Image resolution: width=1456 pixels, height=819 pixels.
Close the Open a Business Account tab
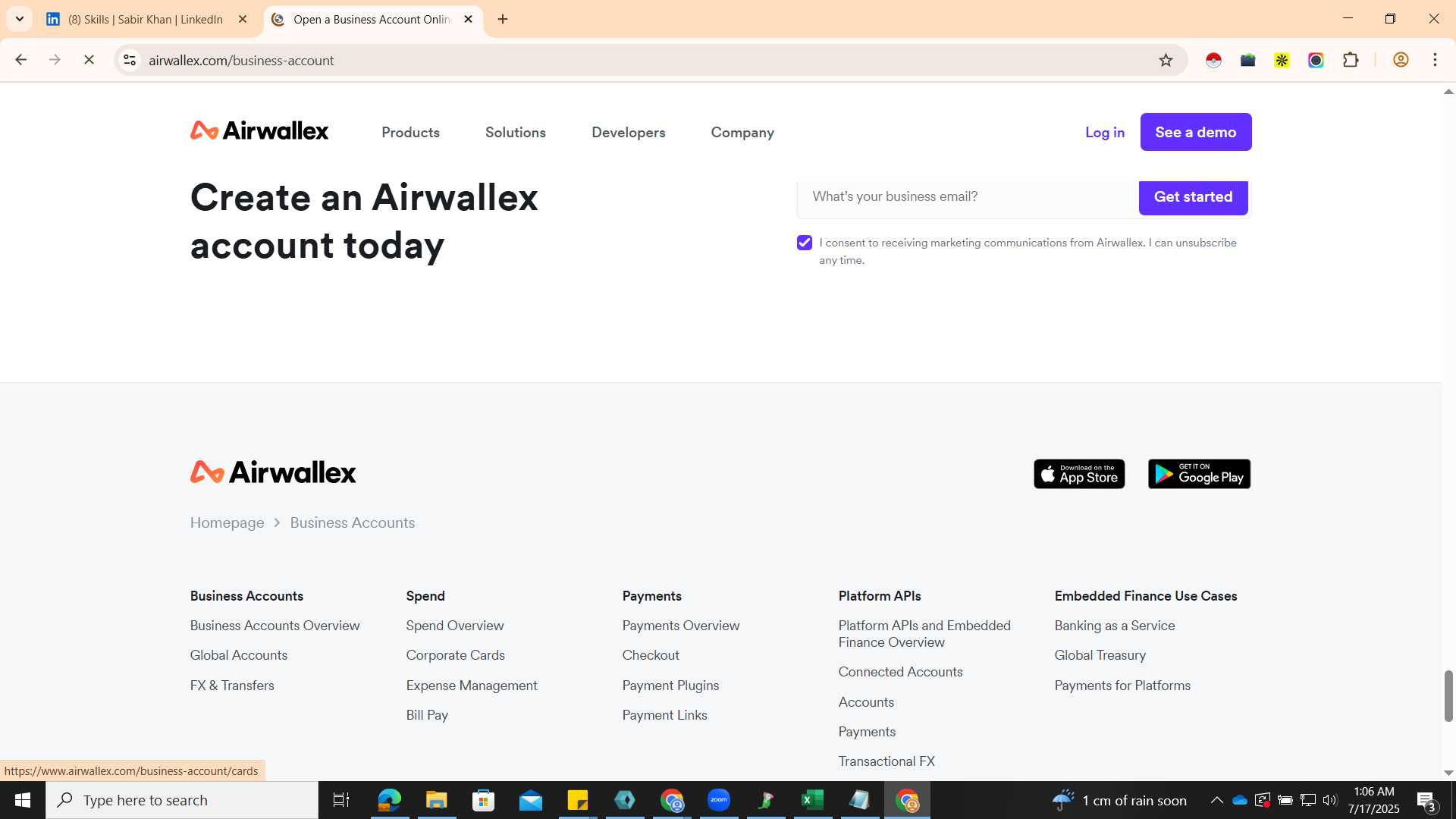[x=468, y=19]
